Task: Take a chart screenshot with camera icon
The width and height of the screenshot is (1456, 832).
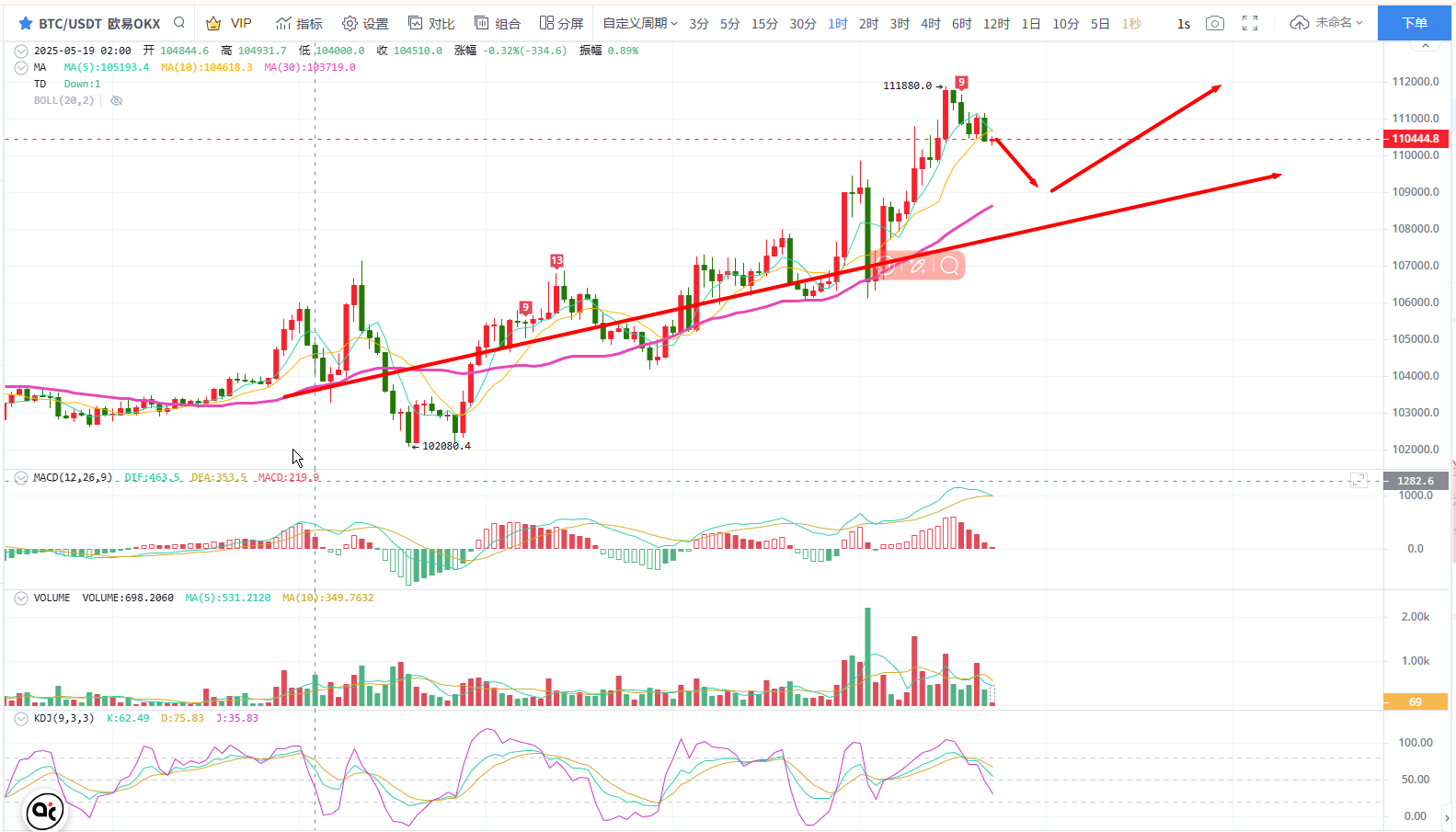Action: (1215, 23)
